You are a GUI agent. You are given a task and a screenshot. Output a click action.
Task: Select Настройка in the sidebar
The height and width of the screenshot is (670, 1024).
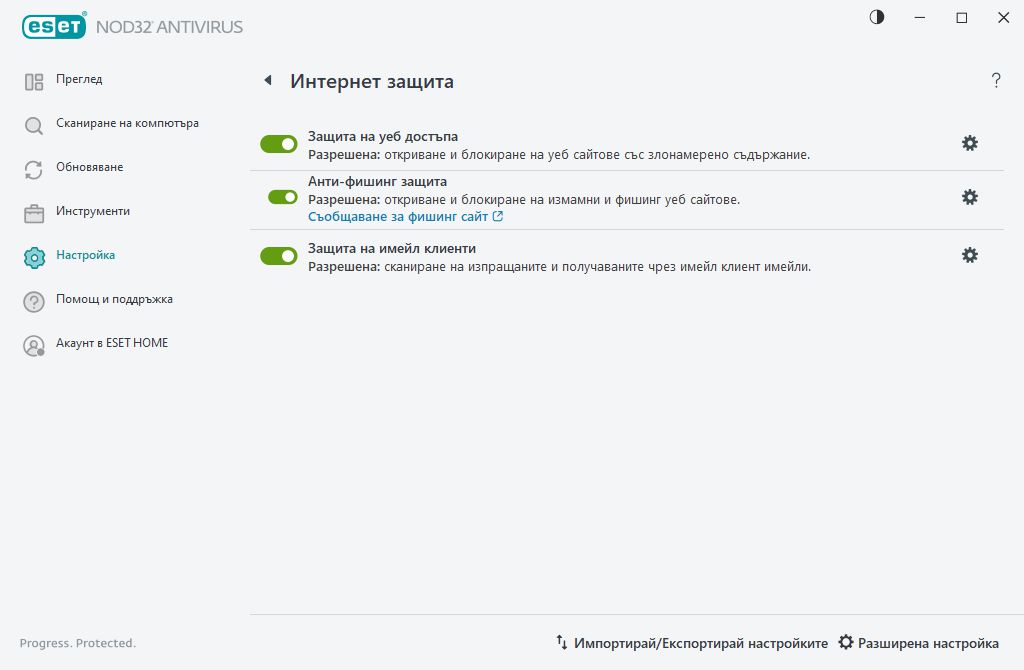86,255
